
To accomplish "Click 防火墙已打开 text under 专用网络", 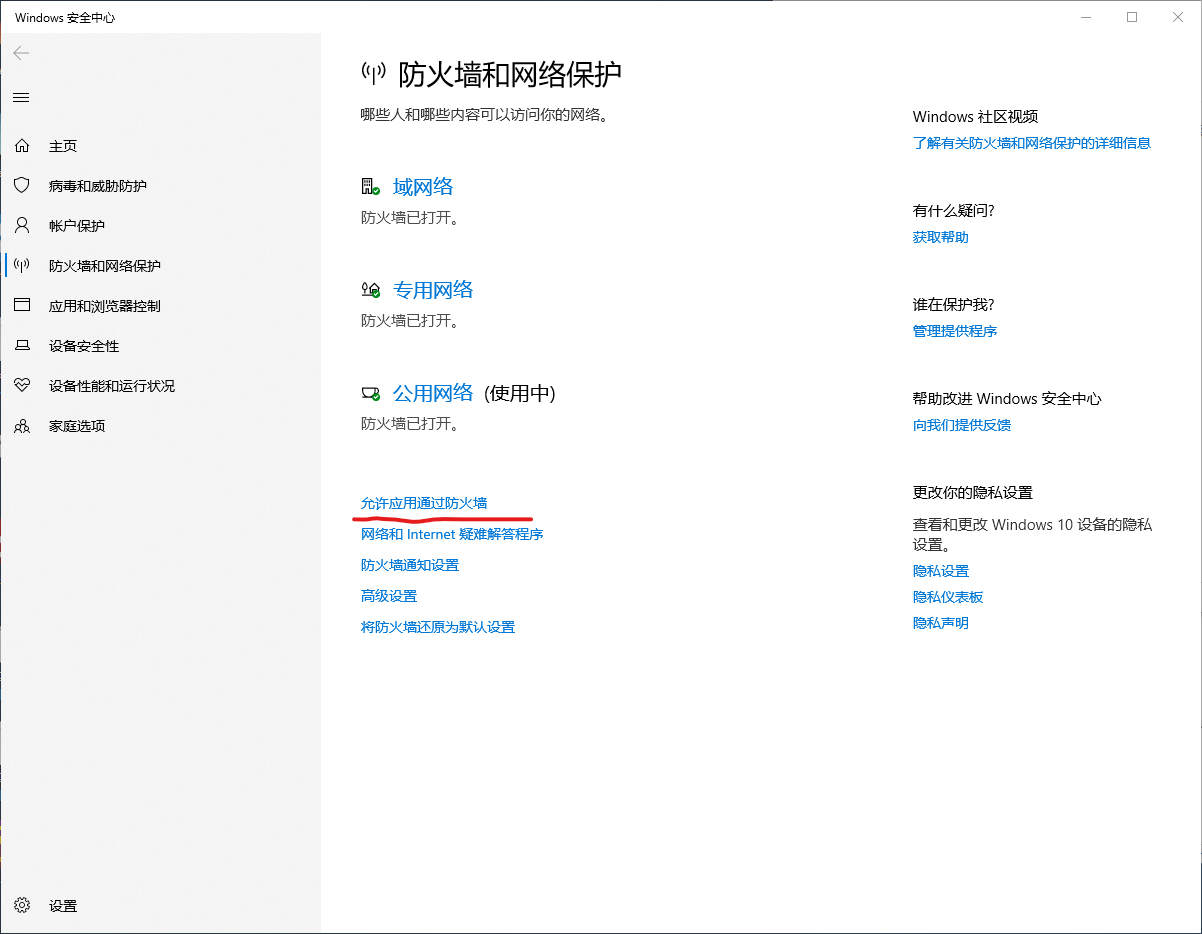I will tap(410, 320).
